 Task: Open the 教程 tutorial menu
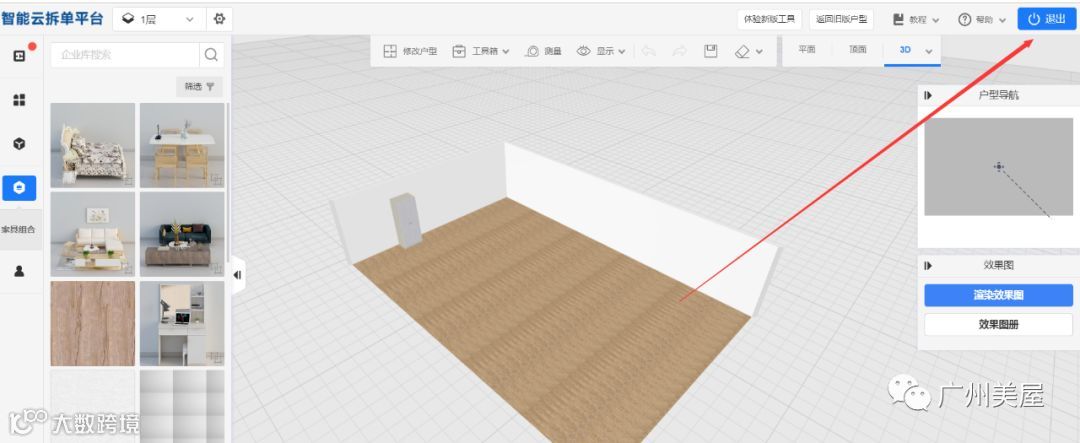916,20
